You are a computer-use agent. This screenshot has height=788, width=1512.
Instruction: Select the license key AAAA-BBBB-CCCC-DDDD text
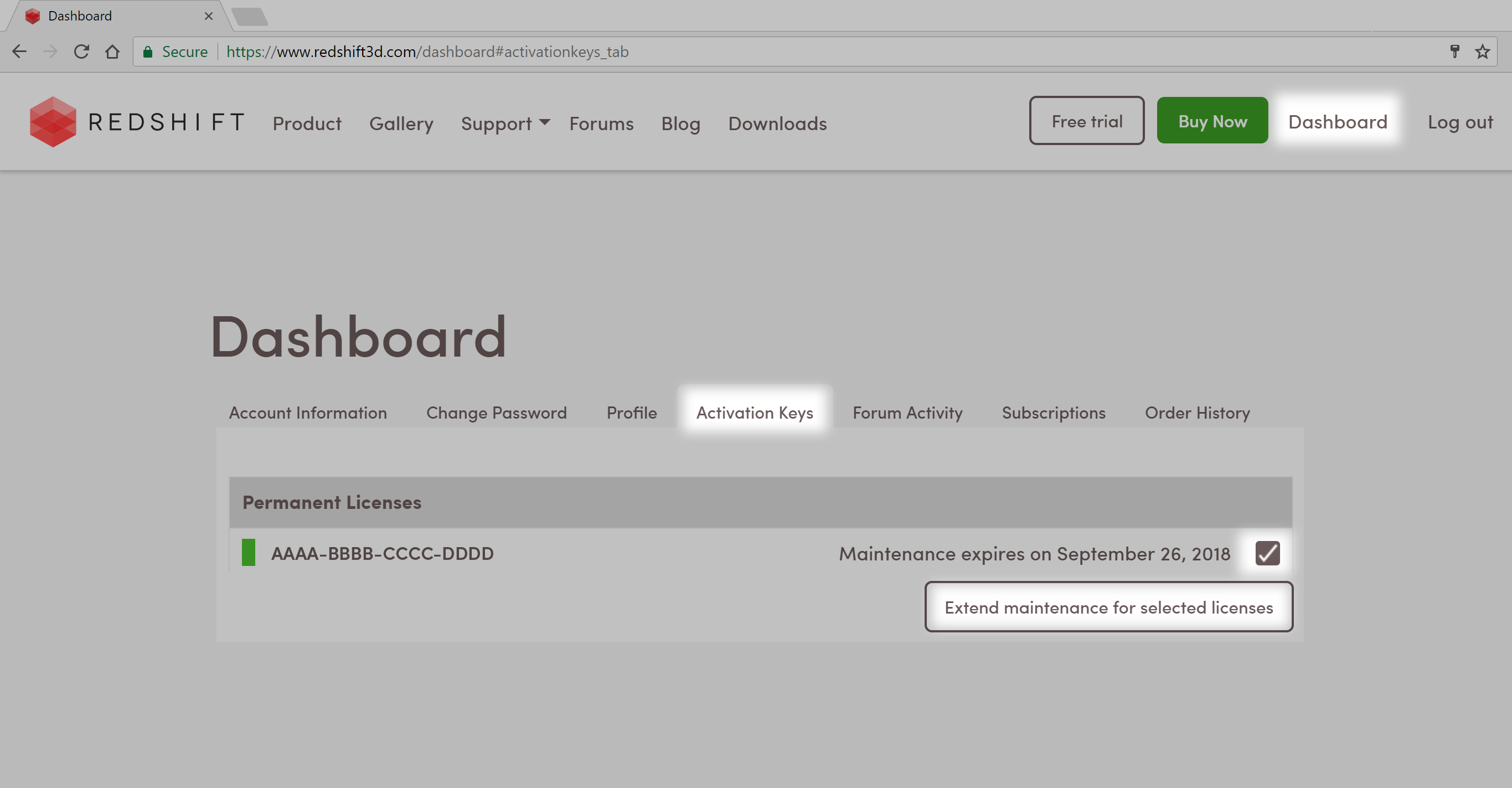click(382, 553)
